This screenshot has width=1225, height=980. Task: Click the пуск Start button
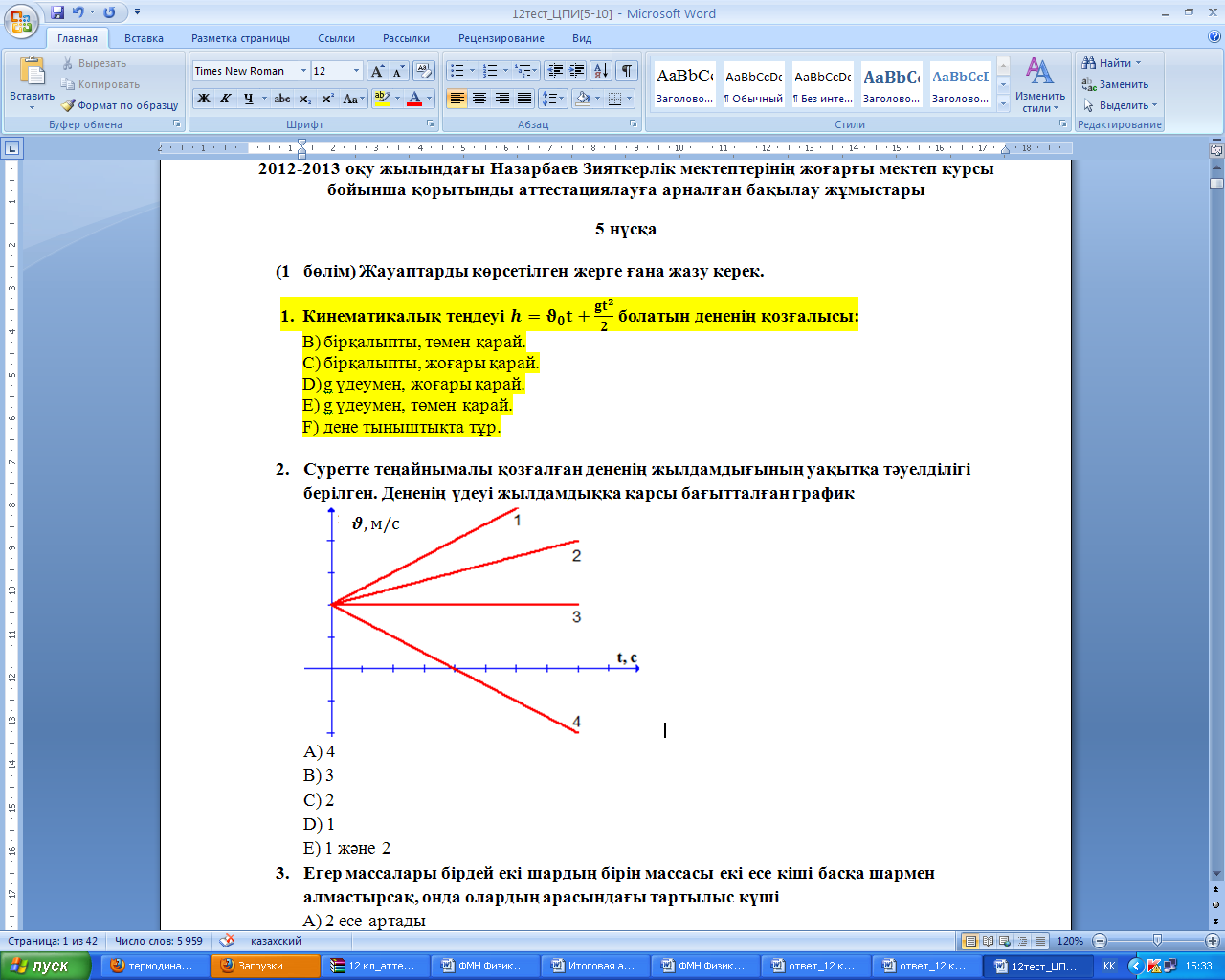[45, 966]
